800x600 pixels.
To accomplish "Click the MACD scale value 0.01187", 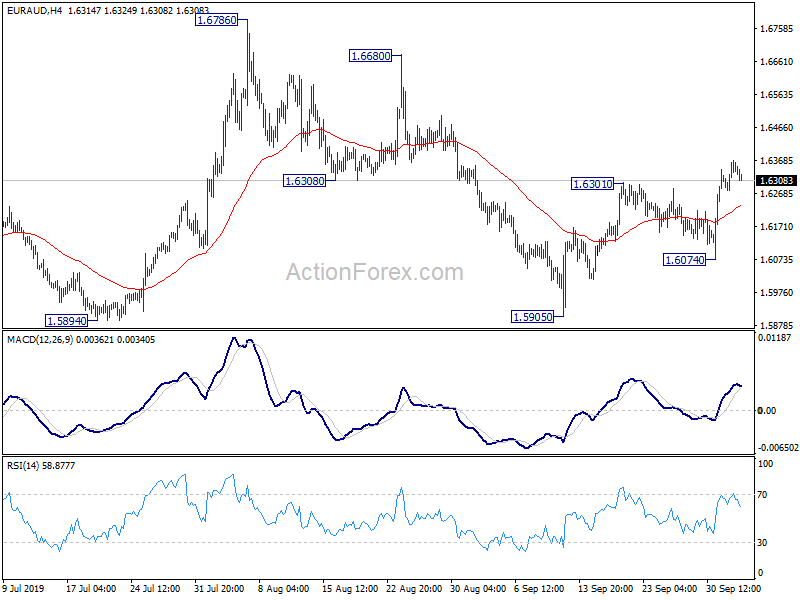I will point(774,338).
